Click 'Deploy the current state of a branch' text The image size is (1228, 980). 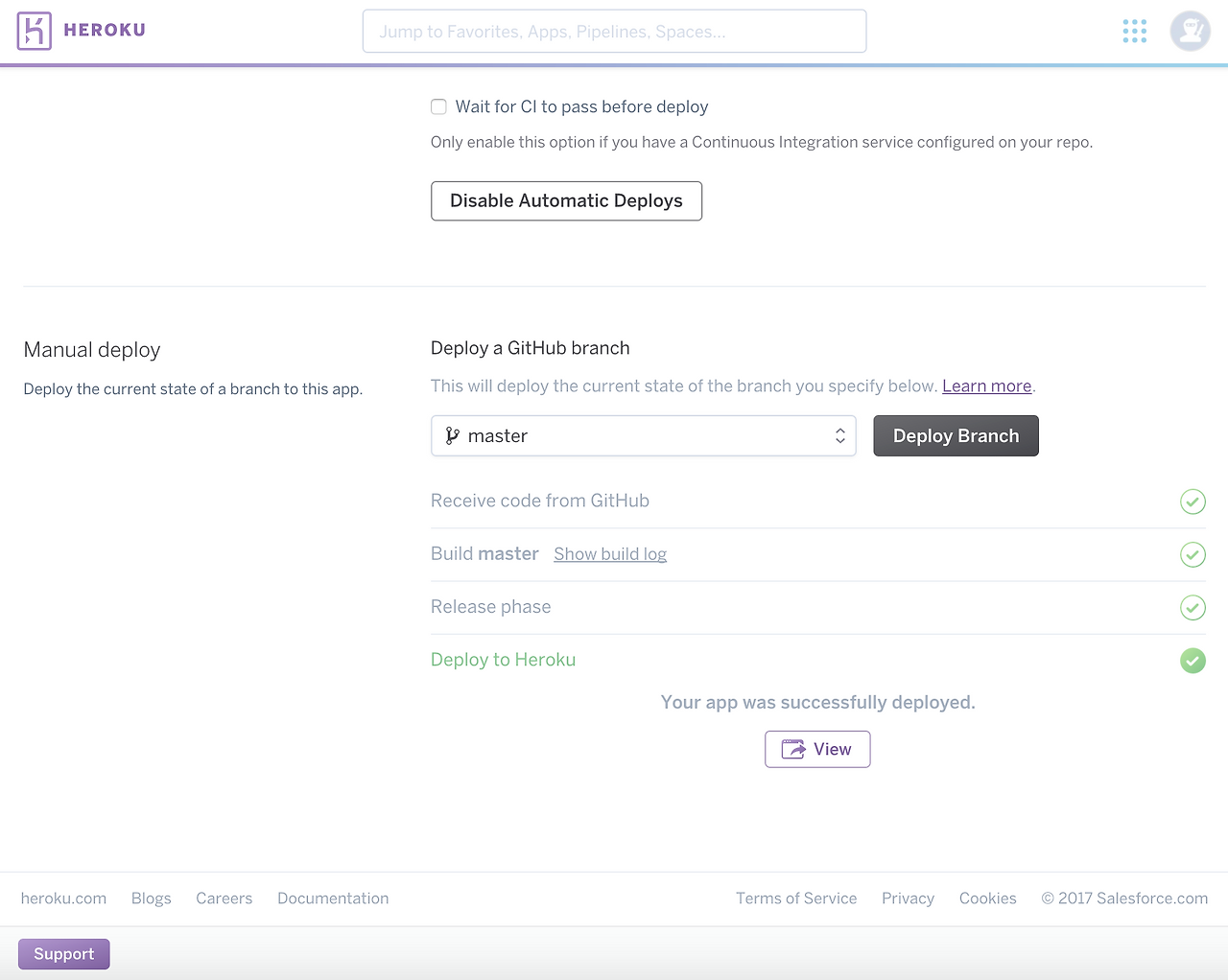point(193,389)
